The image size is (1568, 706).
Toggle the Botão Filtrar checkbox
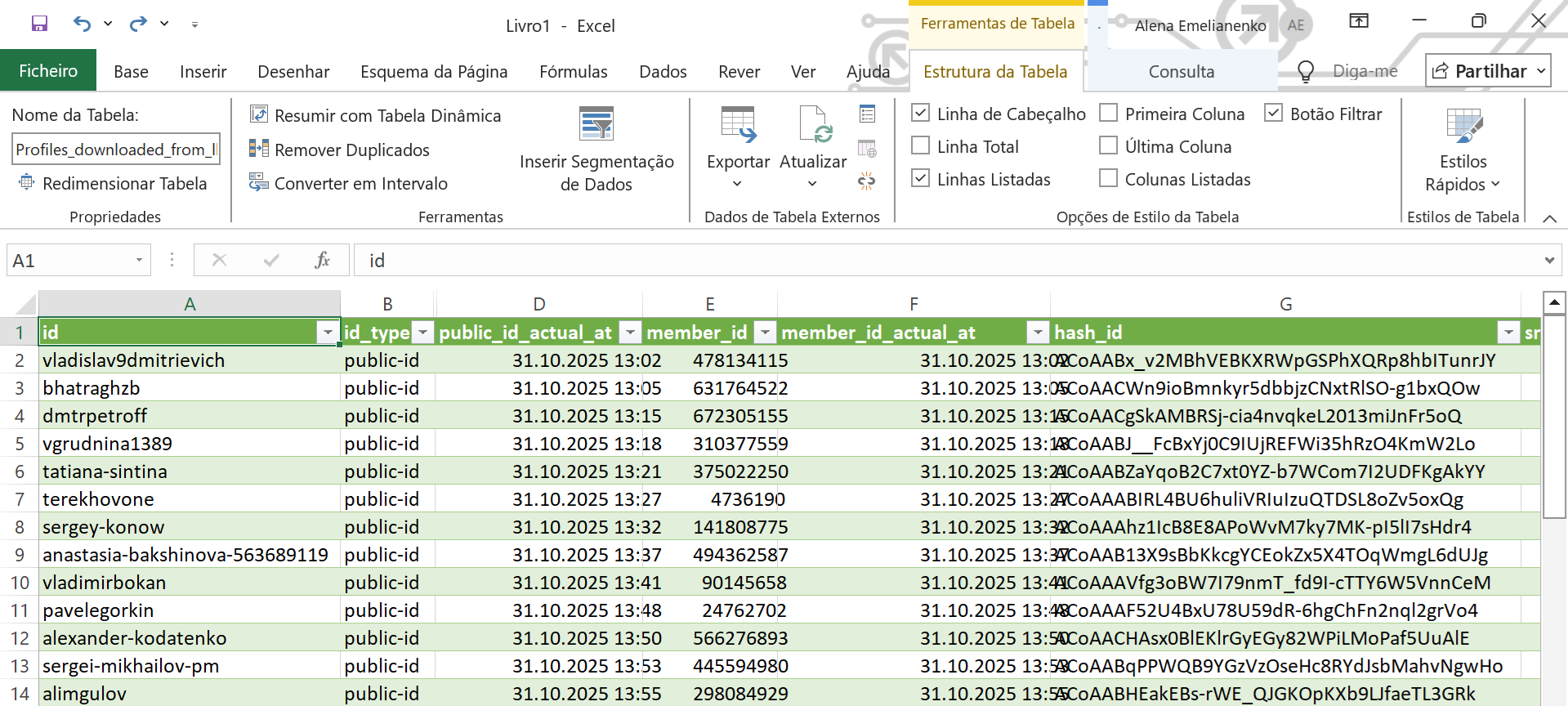tap(1273, 114)
